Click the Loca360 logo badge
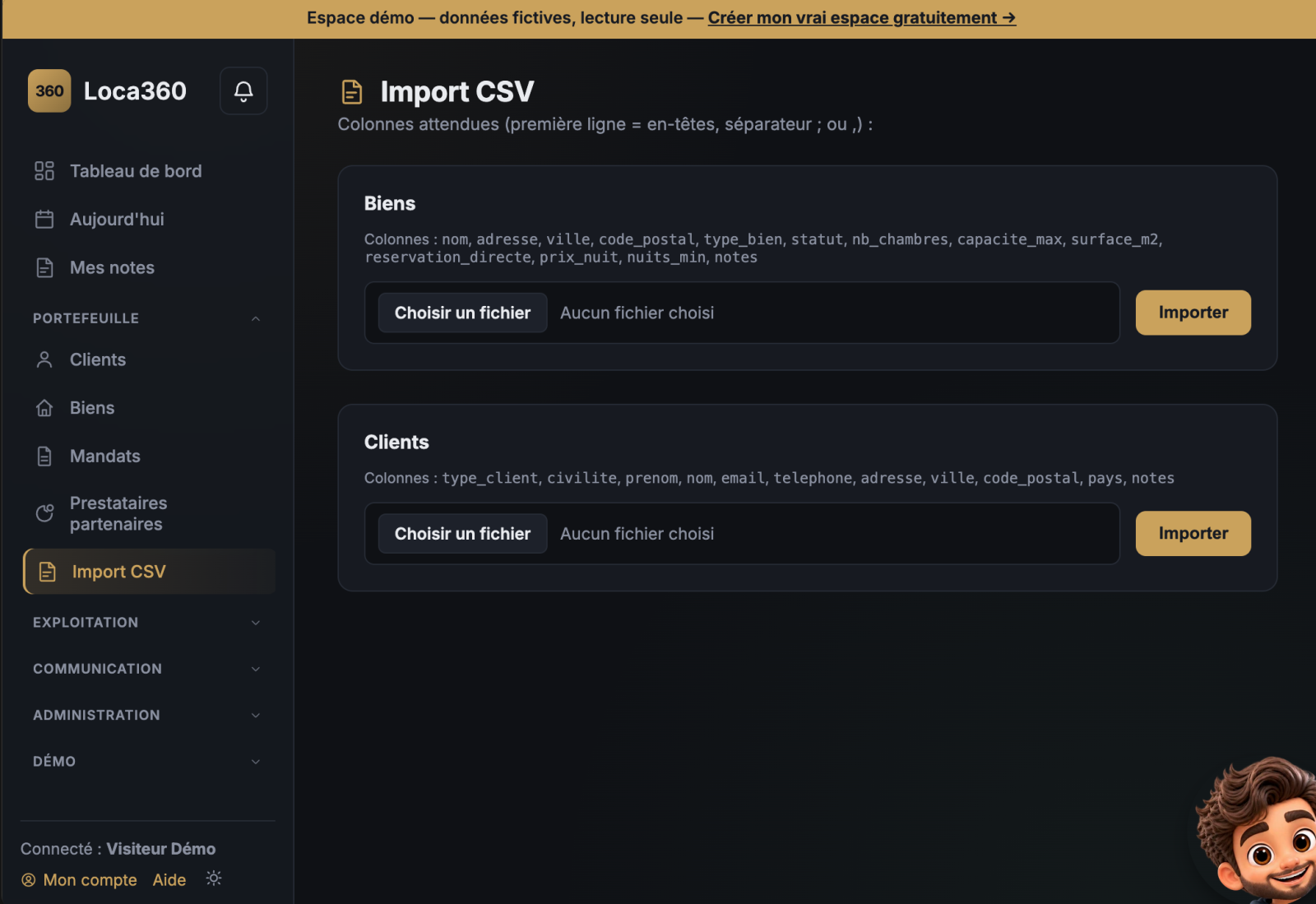 pos(49,90)
